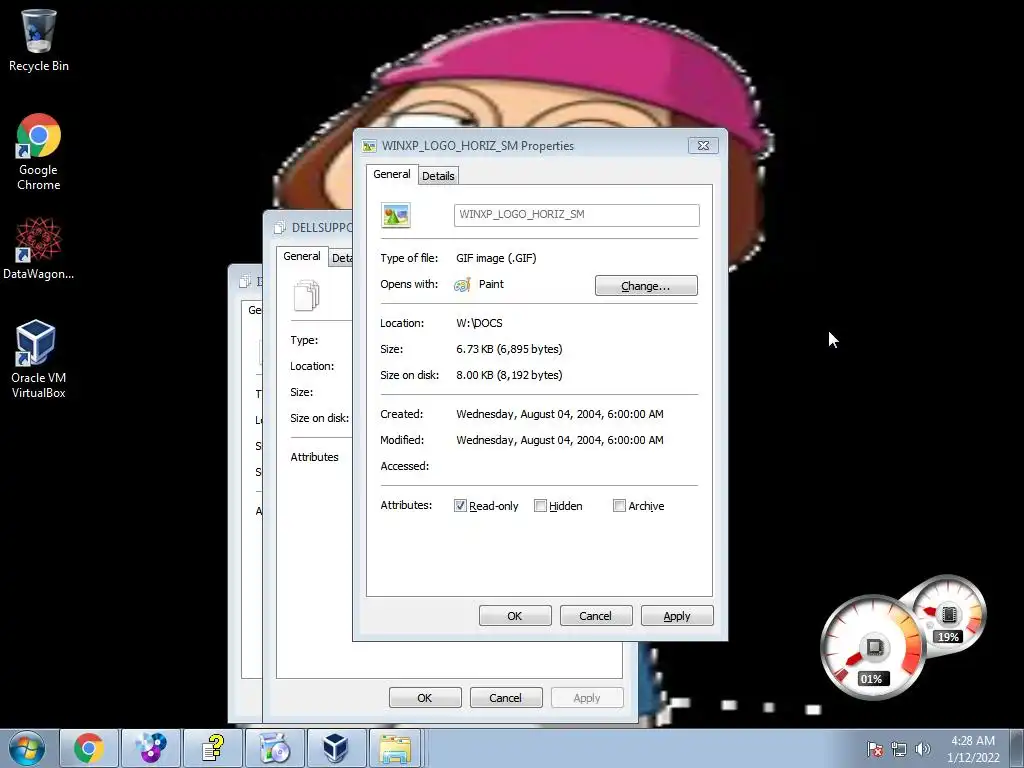Click the question mark document taskbar icon
Screen dimensions: 1024x768
point(212,748)
